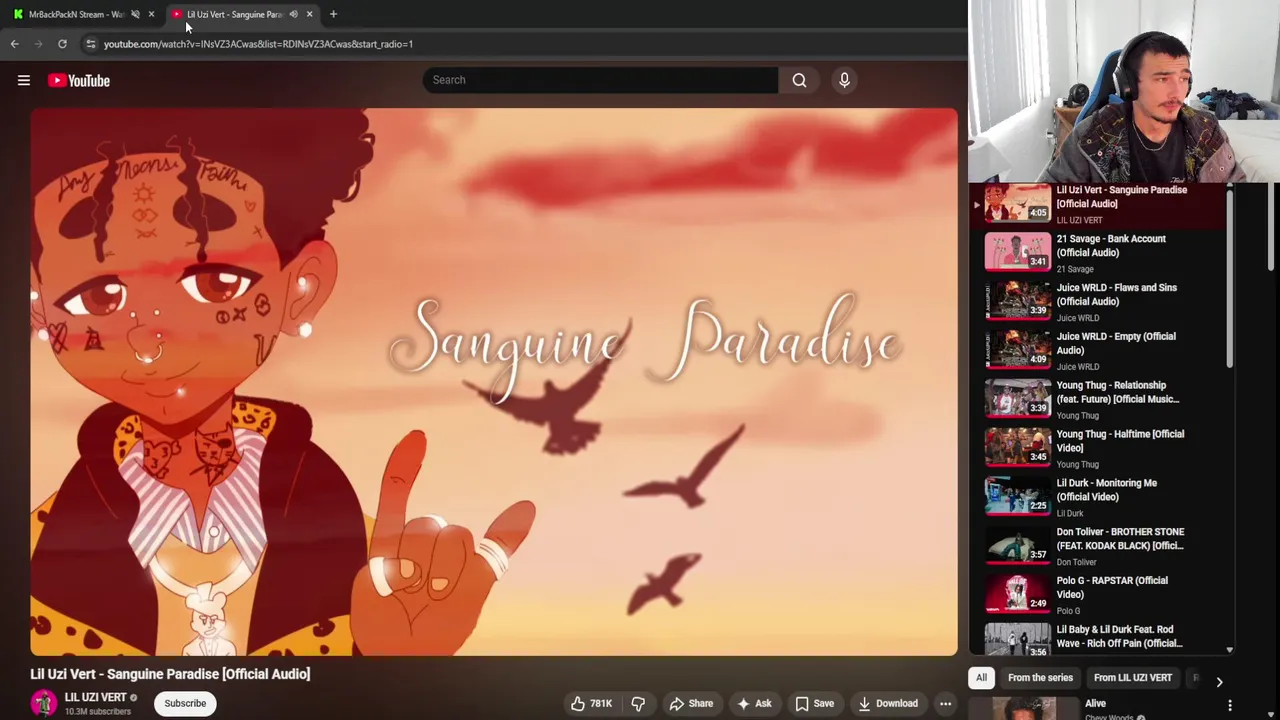The width and height of the screenshot is (1280, 720).
Task: Download the Sanguine Paradise video
Action: click(888, 703)
